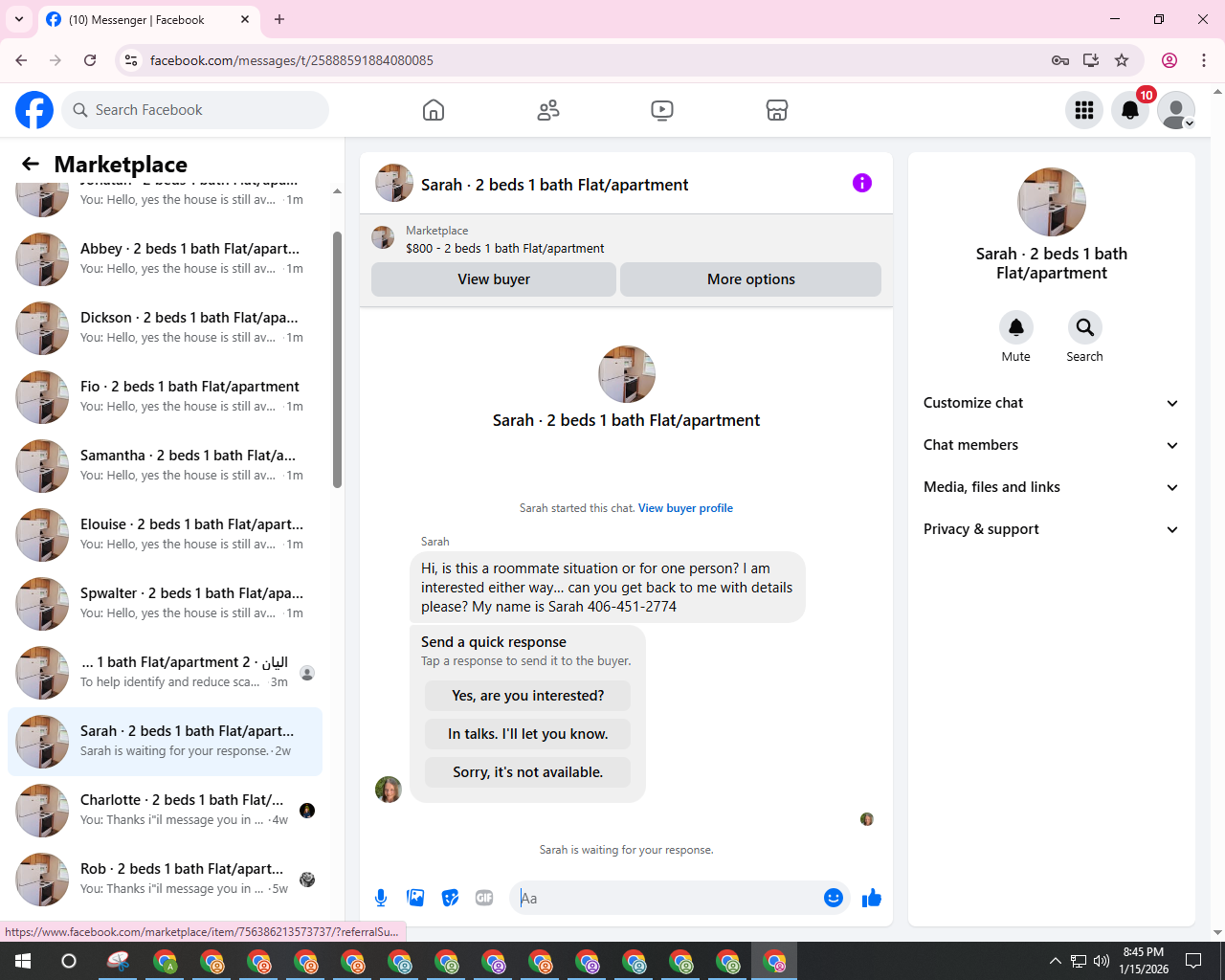1225x980 pixels.
Task: Open Charlotte's conversation in the list
Action: coord(165,811)
